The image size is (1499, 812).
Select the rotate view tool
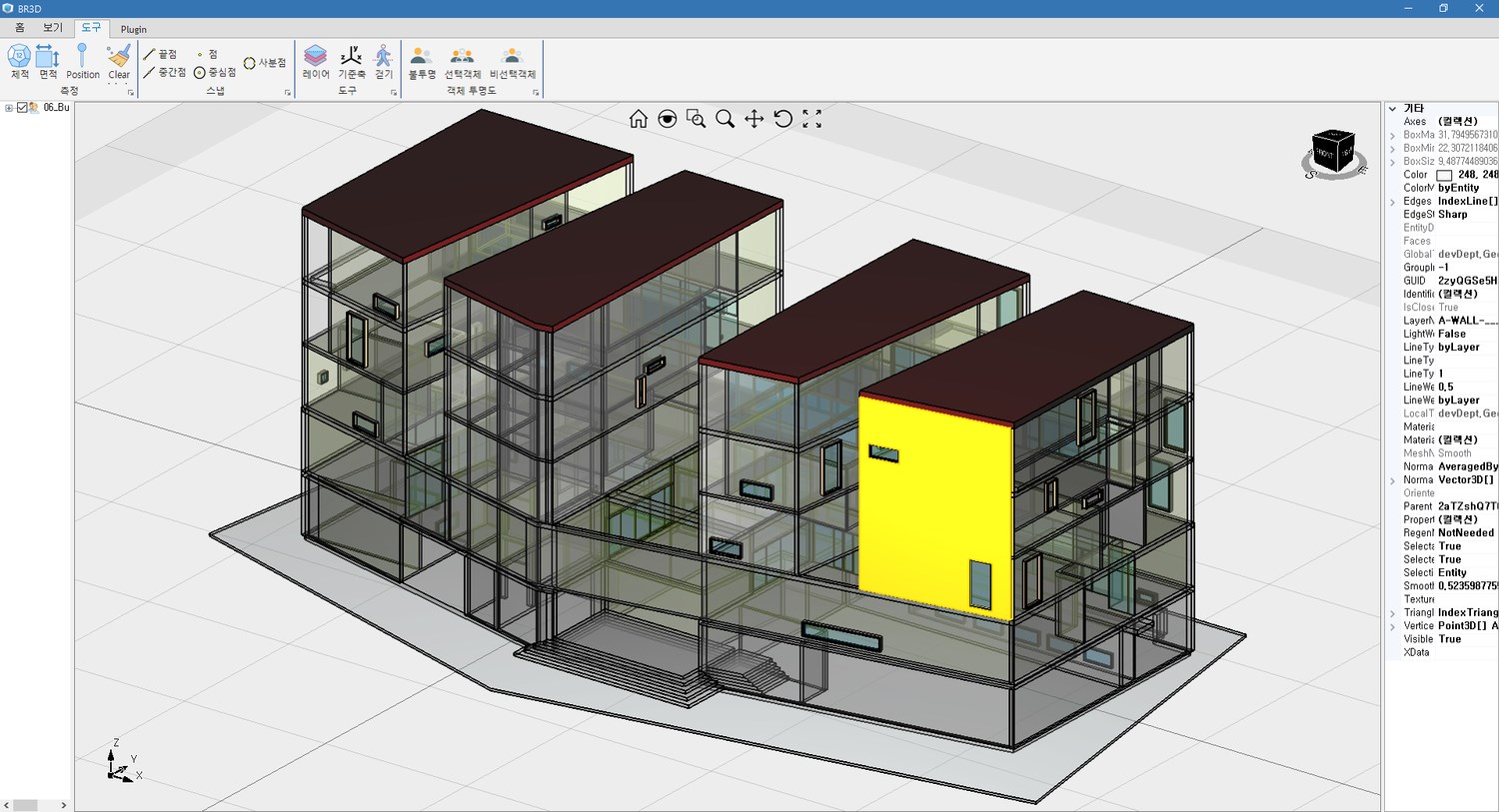click(783, 119)
